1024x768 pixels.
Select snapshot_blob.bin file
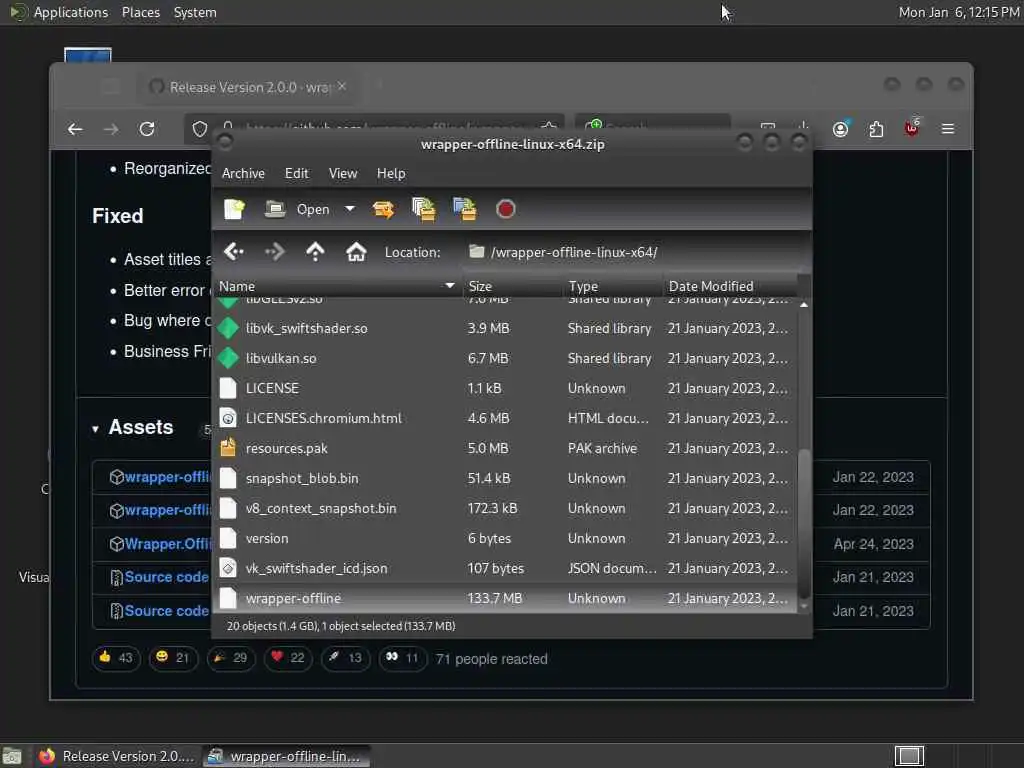coord(505,478)
